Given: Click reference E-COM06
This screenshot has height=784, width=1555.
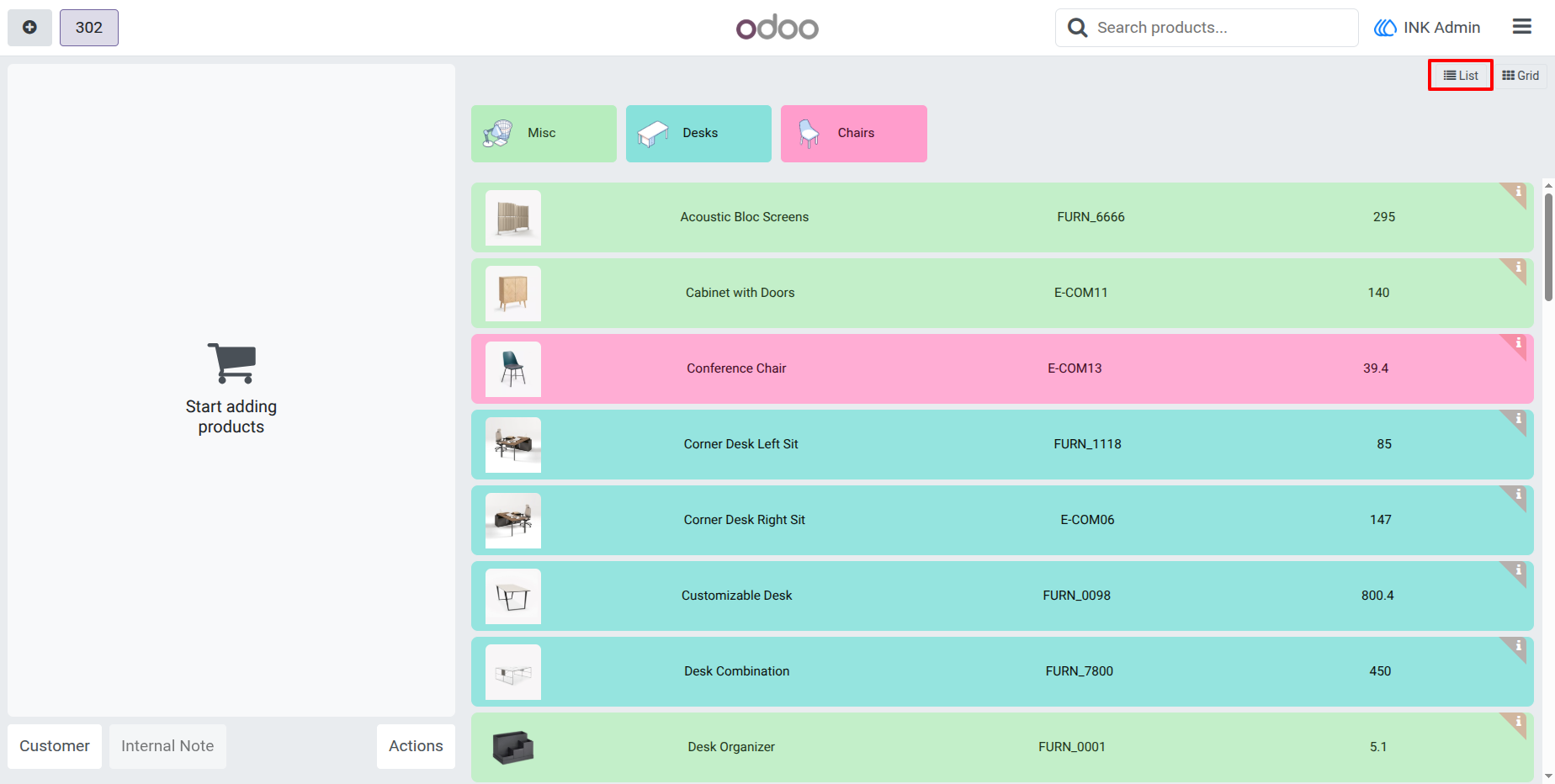Looking at the screenshot, I should [1087, 520].
